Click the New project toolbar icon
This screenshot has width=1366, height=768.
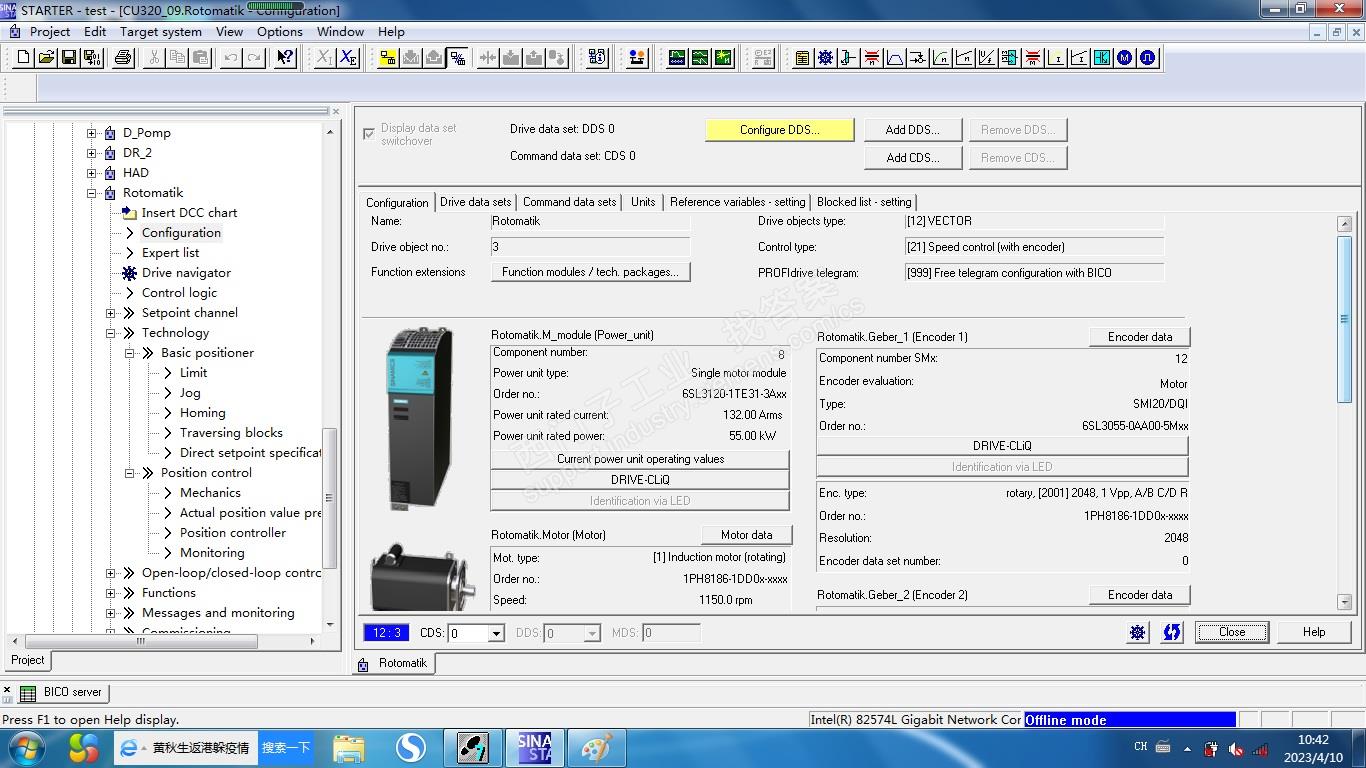click(23, 58)
